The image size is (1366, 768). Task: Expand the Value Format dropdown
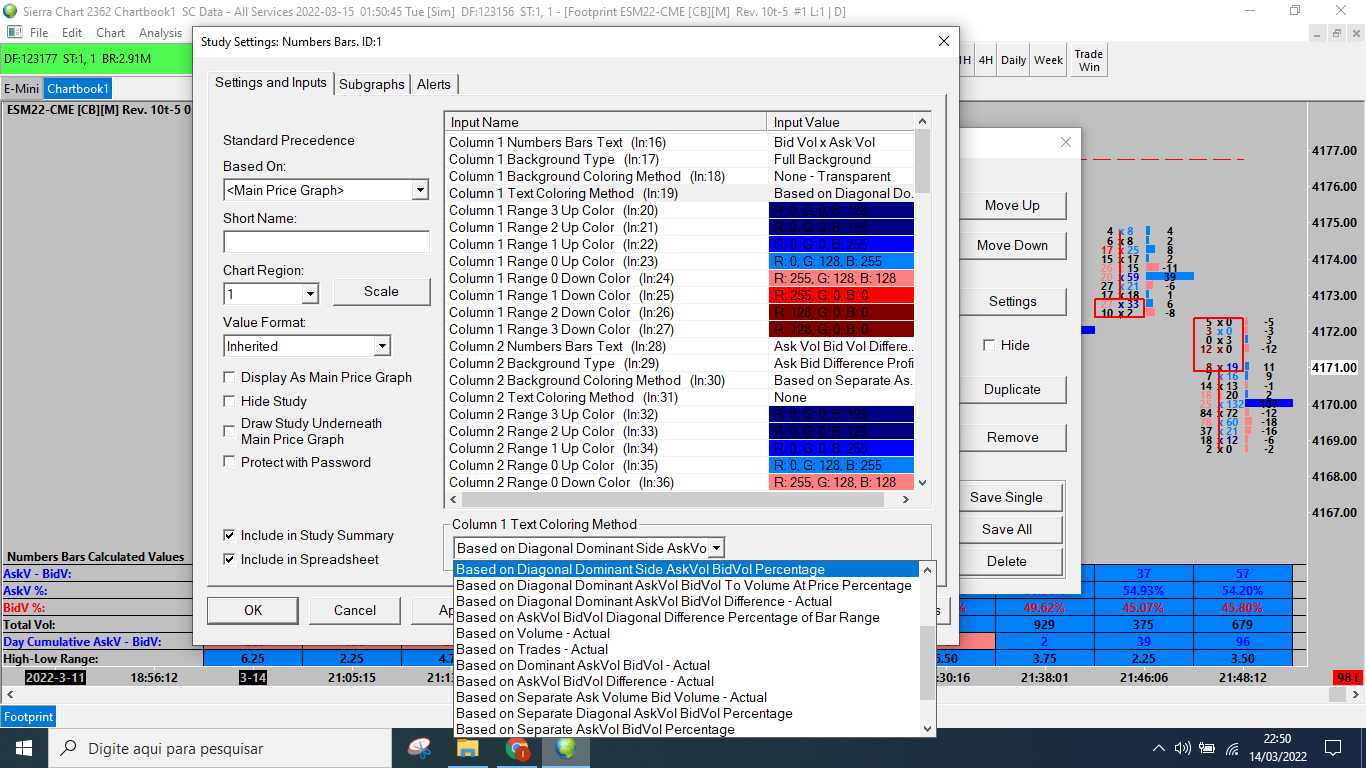pyautogui.click(x=381, y=346)
